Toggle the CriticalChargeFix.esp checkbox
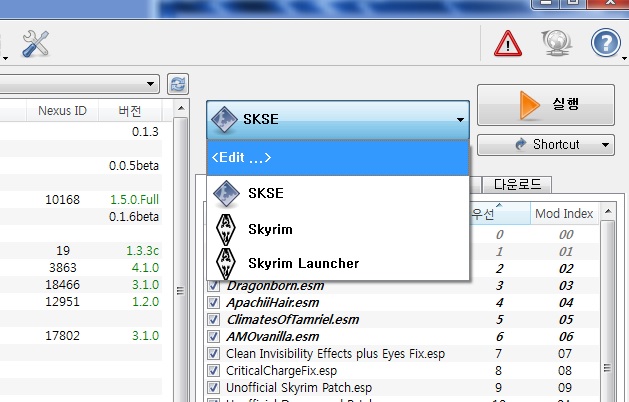The width and height of the screenshot is (629, 402). pyautogui.click(x=213, y=371)
